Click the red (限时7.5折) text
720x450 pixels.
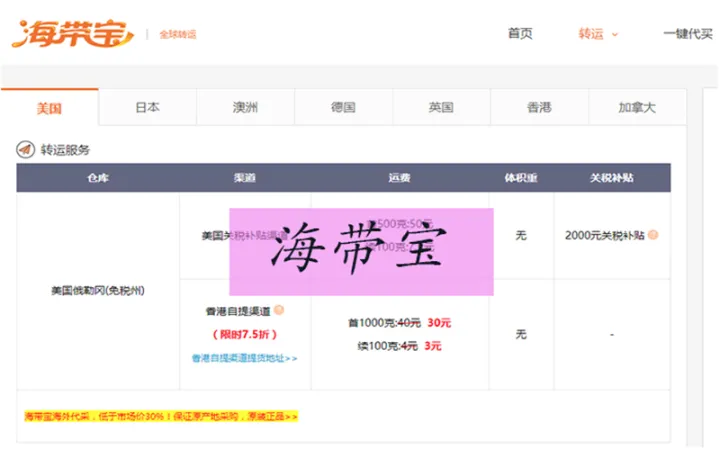point(245,334)
